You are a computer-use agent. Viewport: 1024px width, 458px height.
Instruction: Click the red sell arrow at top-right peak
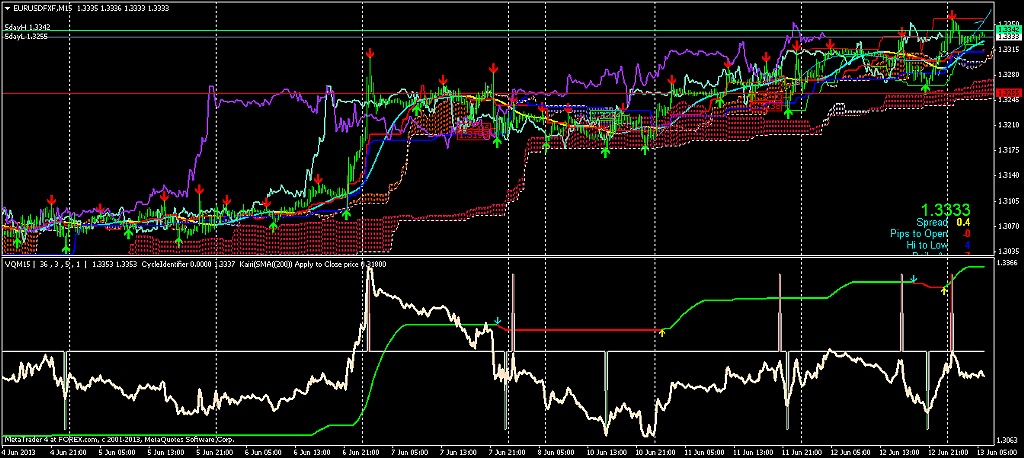click(x=954, y=16)
